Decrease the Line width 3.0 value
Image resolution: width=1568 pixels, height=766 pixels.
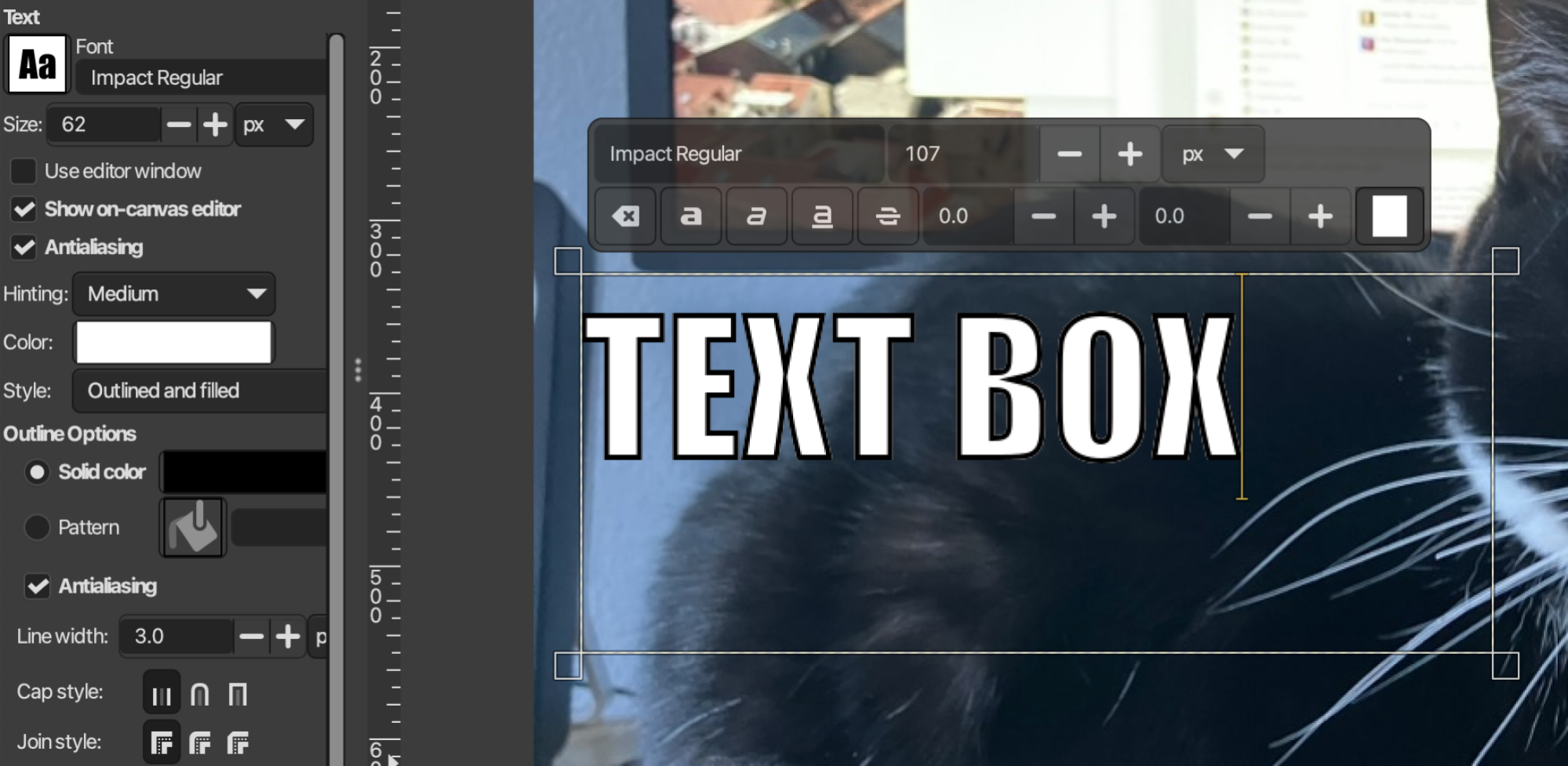tap(252, 637)
